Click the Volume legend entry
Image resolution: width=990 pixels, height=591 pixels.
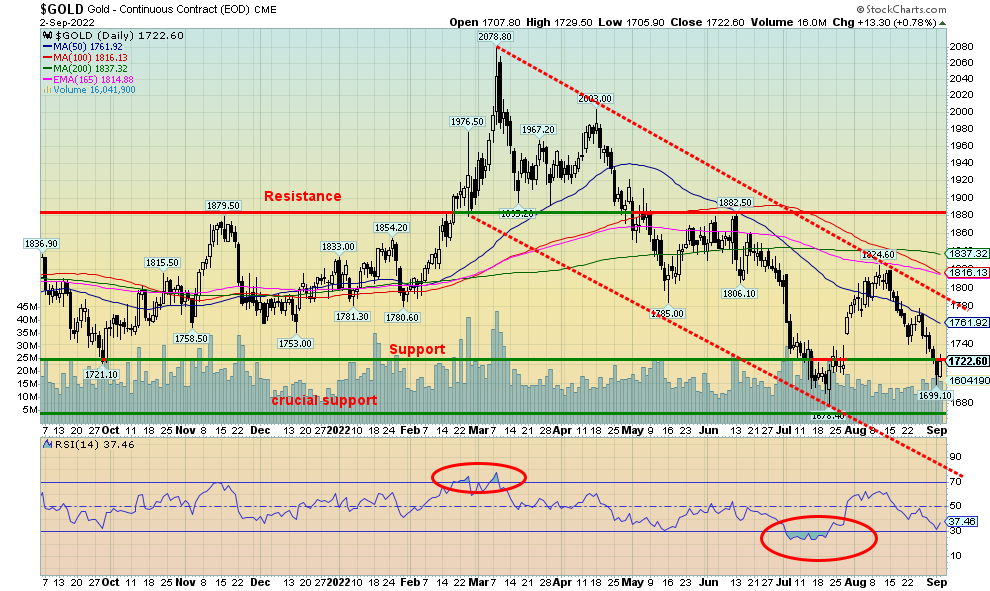(x=89, y=90)
